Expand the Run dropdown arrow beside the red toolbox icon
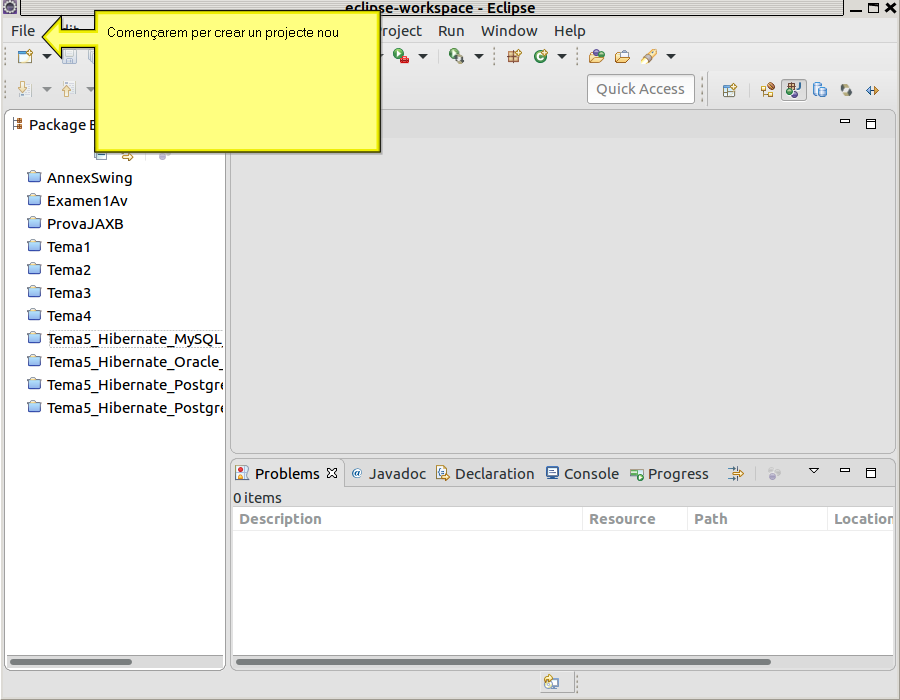The width and height of the screenshot is (900, 700). 423,56
